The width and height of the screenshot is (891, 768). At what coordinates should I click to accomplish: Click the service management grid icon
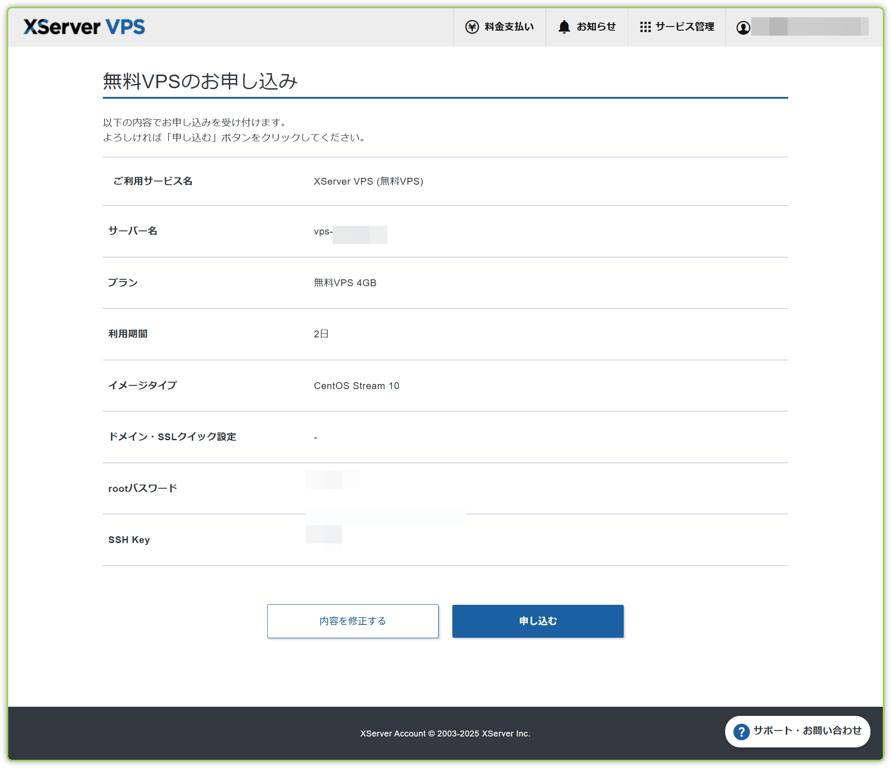coord(645,27)
